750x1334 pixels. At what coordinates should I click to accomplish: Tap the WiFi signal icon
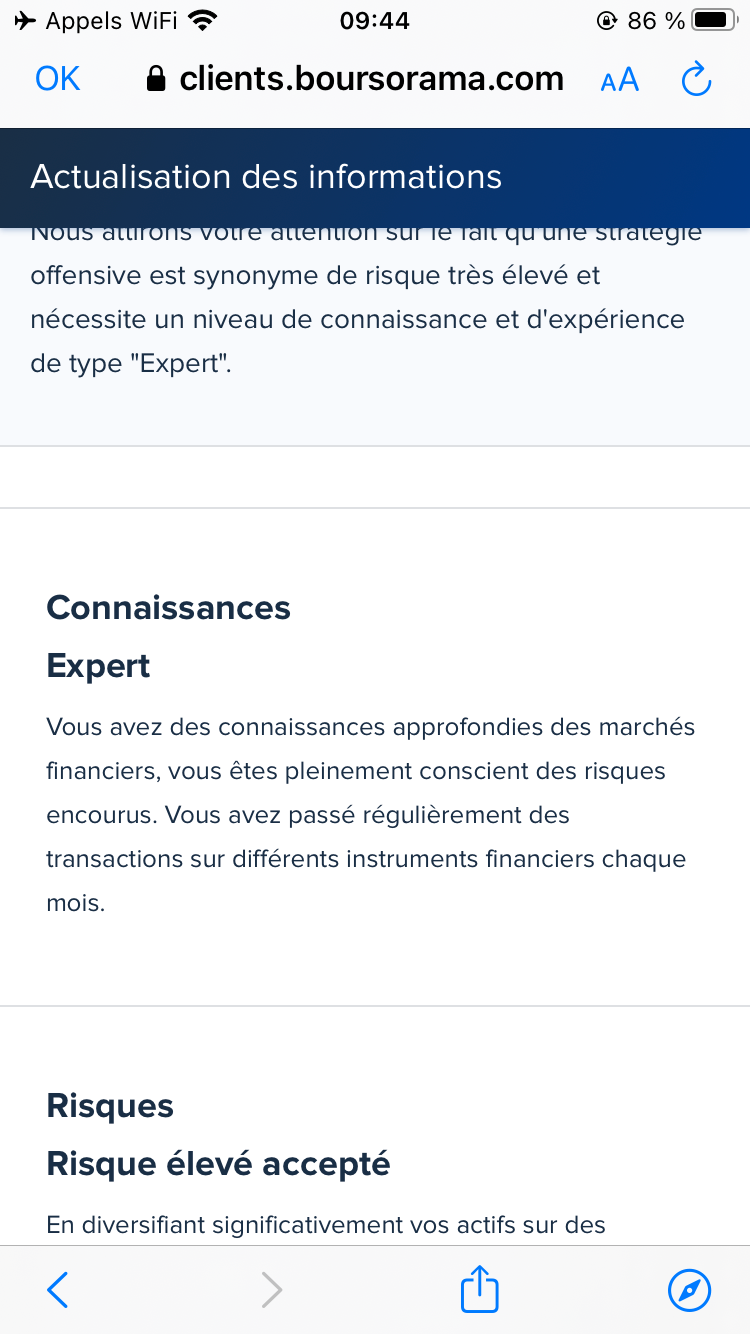(203, 20)
